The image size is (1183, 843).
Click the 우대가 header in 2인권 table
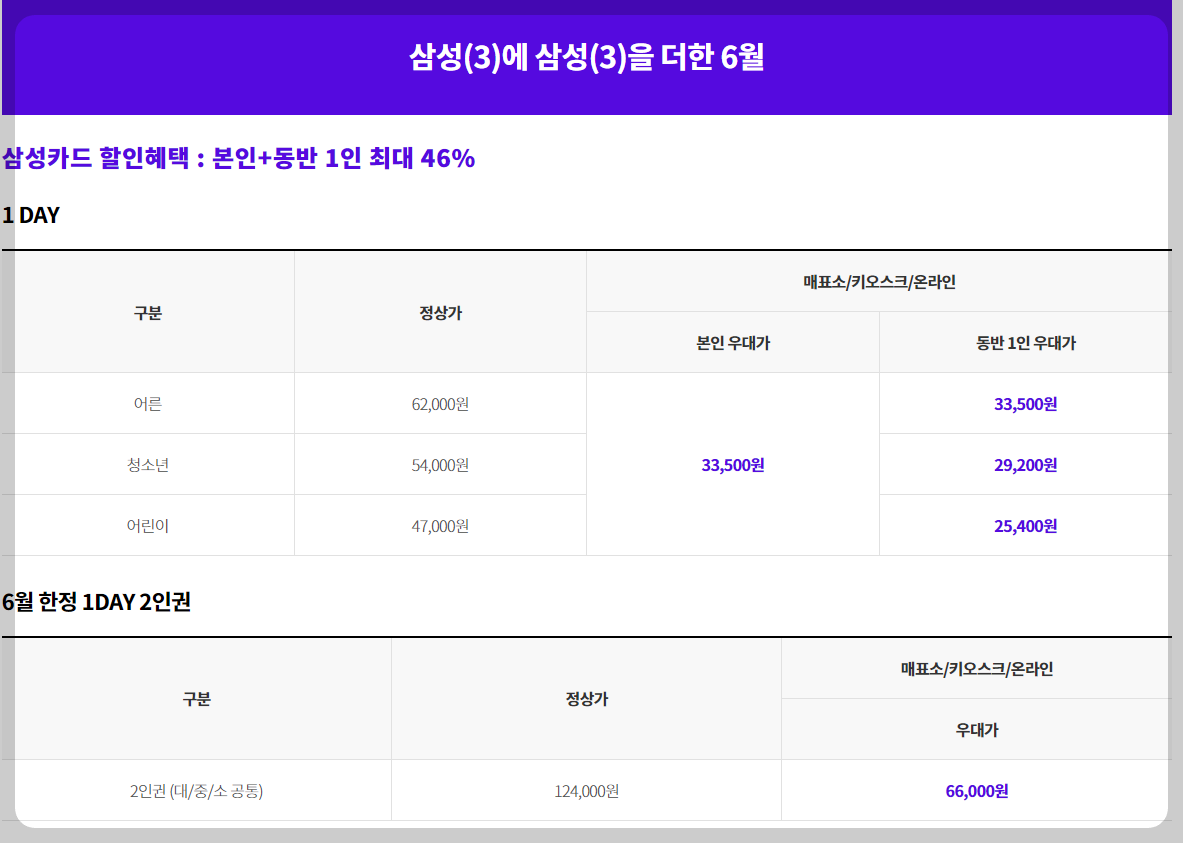(x=976, y=730)
